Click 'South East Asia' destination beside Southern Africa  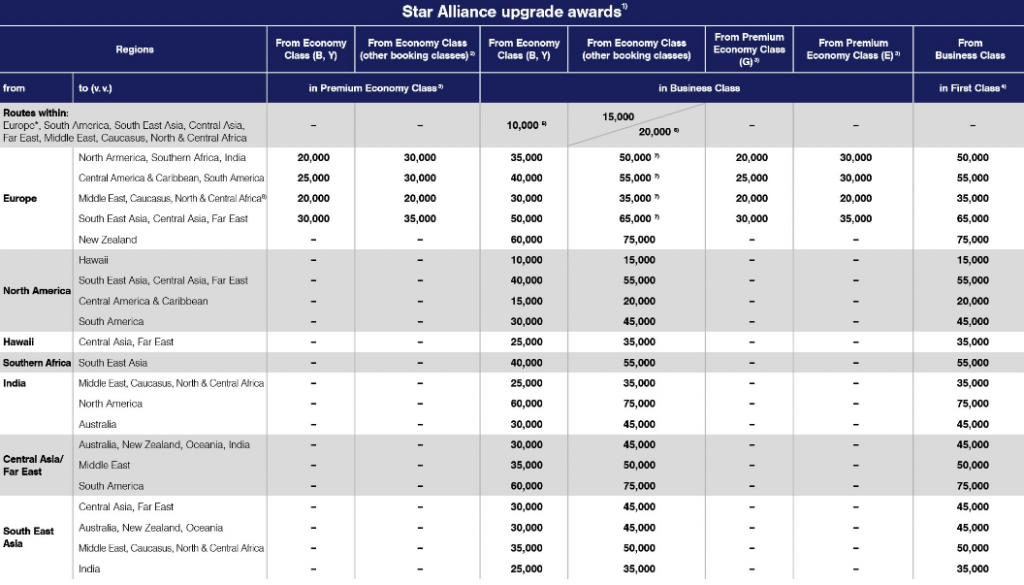(x=113, y=363)
